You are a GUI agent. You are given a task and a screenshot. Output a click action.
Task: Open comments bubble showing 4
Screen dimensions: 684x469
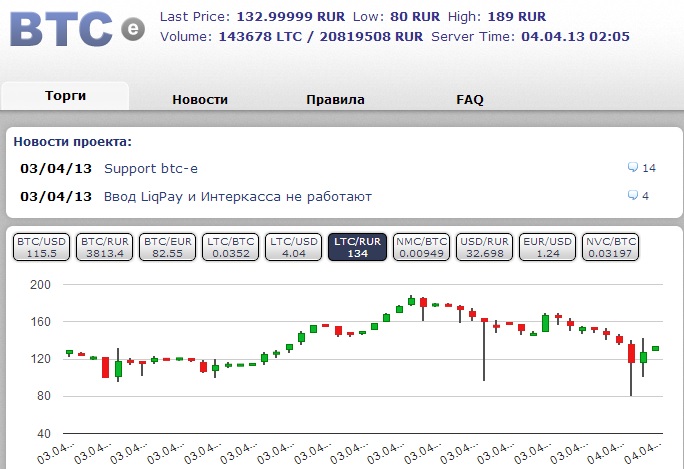(638, 195)
